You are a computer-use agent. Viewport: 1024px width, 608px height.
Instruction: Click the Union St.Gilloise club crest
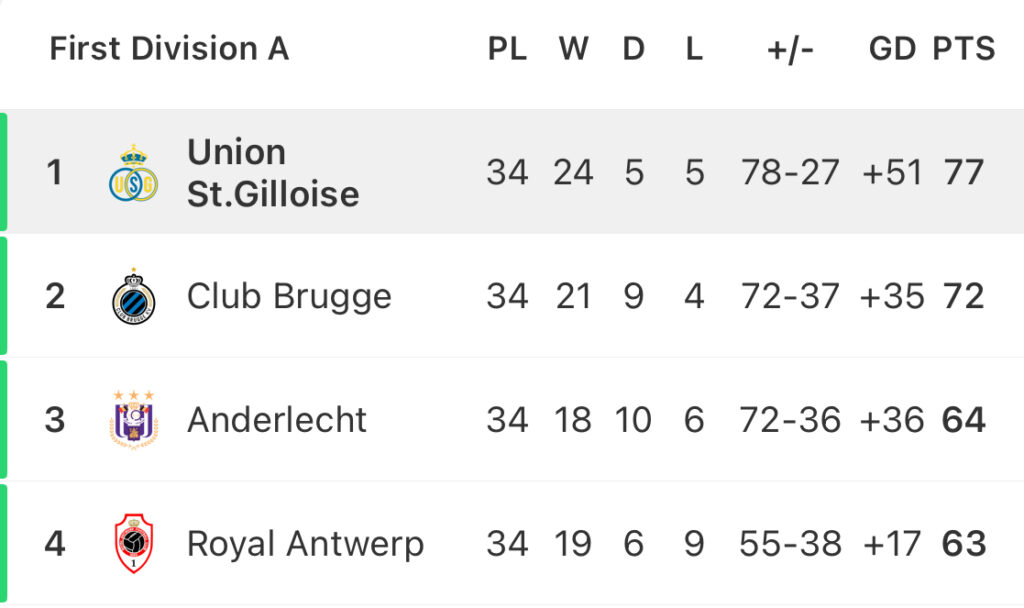tap(133, 173)
